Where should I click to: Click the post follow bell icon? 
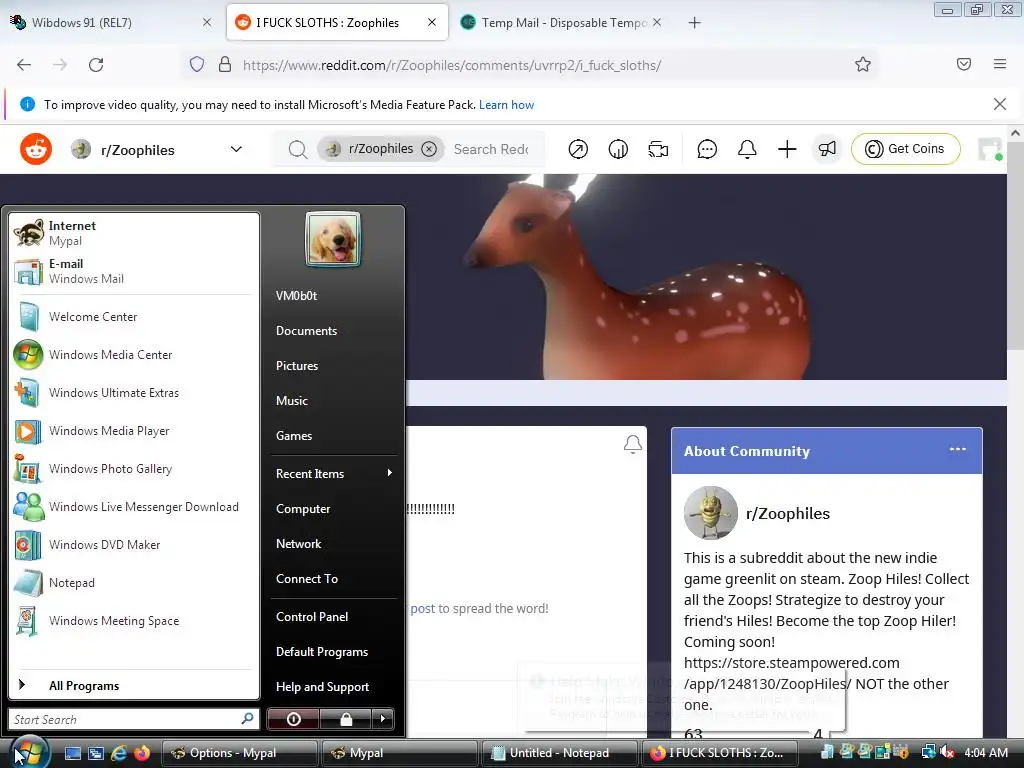click(632, 444)
